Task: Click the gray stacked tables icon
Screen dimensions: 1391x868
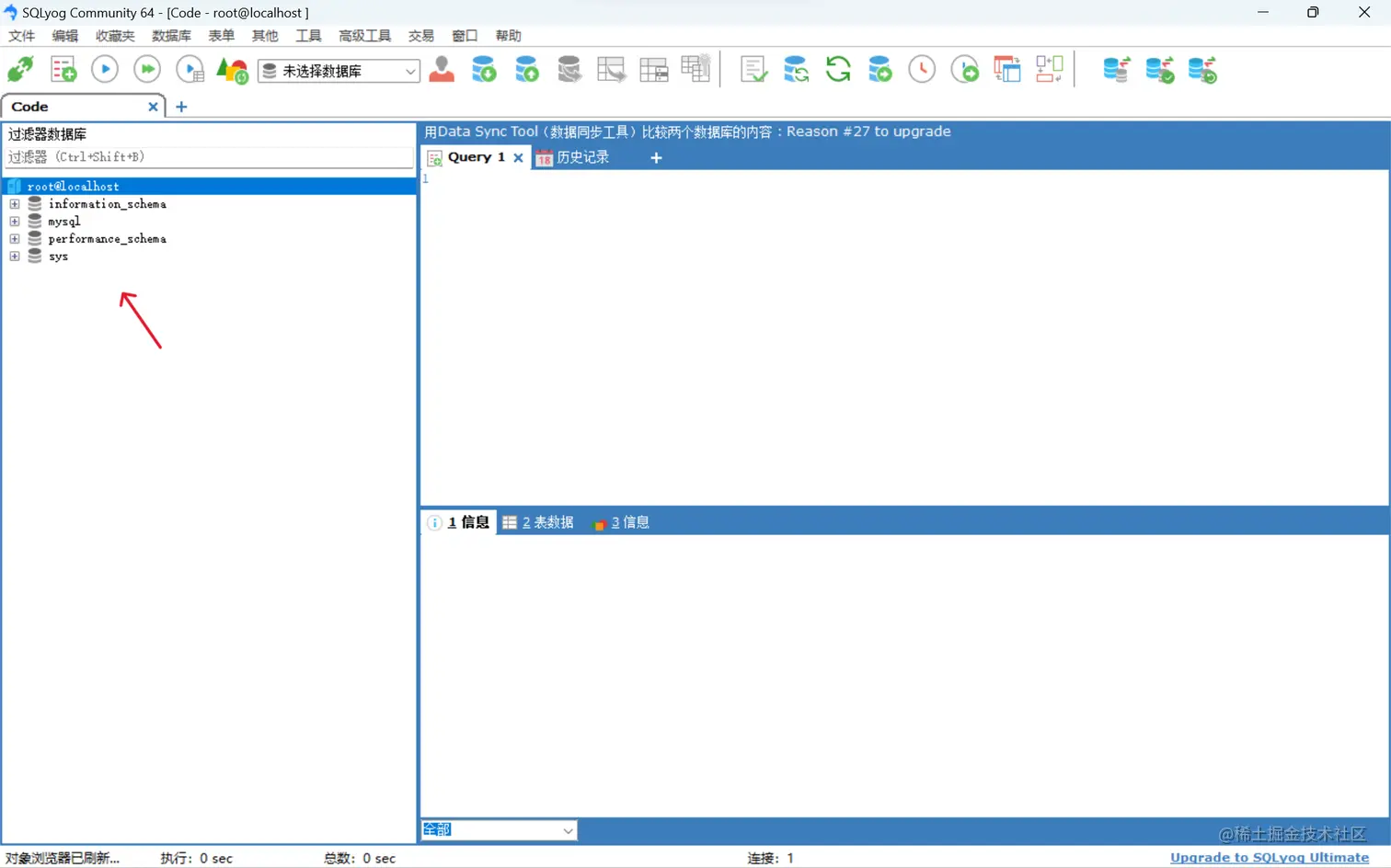Action: coord(695,69)
